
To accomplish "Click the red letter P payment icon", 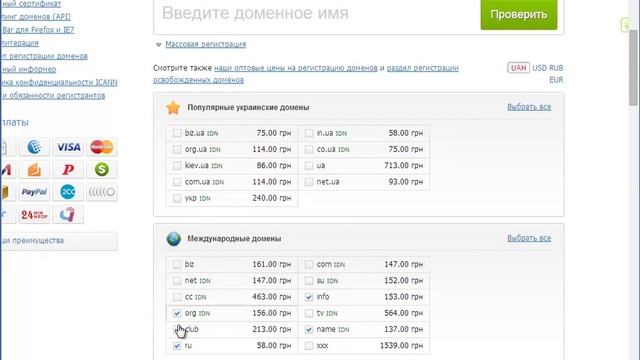I will (68, 169).
